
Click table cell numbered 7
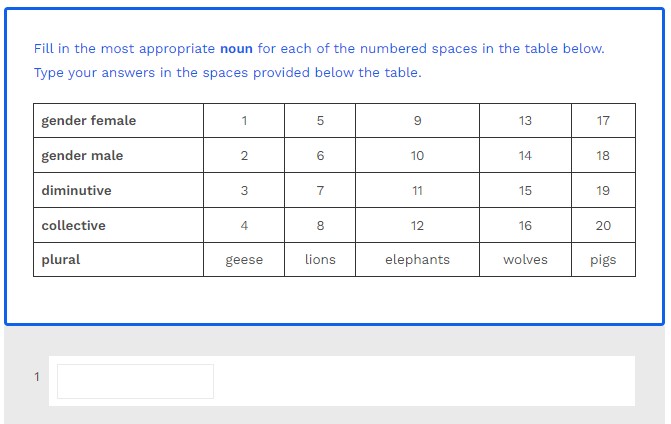[x=320, y=191]
